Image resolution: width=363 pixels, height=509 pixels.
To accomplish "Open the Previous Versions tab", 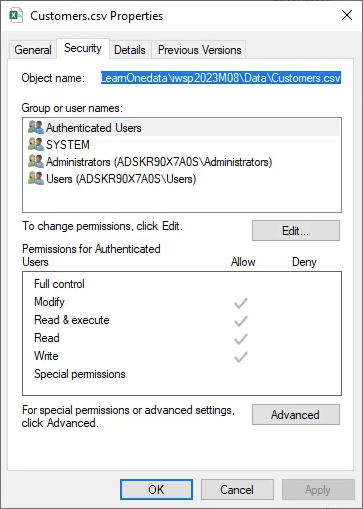I will point(199,50).
